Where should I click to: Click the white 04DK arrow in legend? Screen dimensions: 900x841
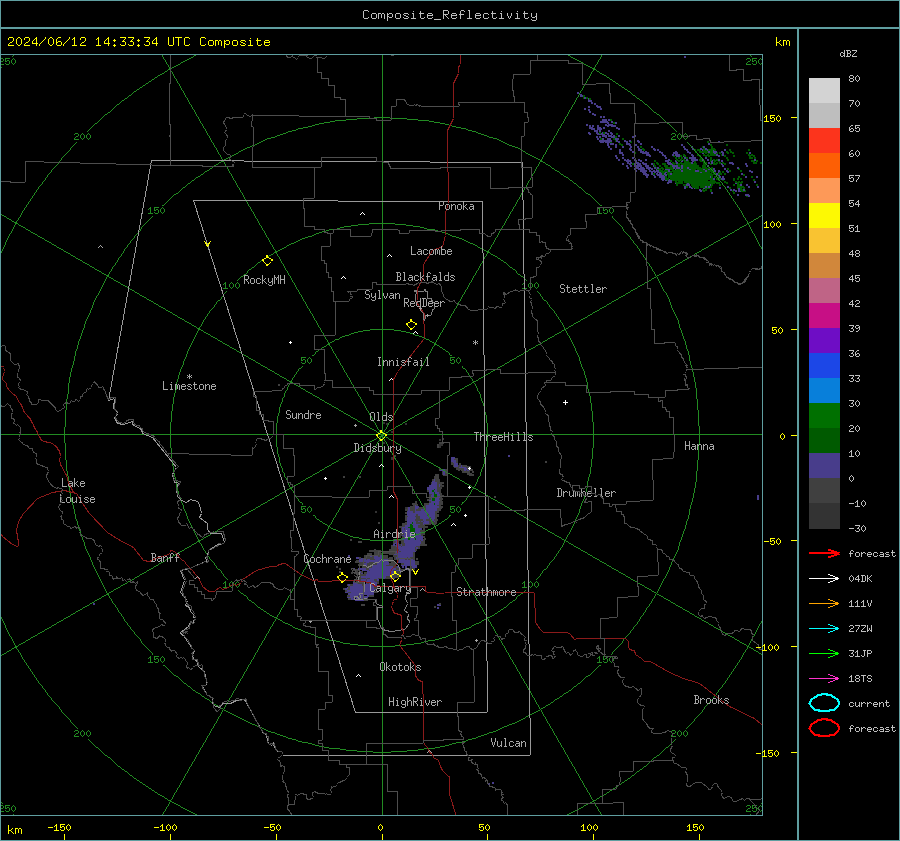pos(824,579)
